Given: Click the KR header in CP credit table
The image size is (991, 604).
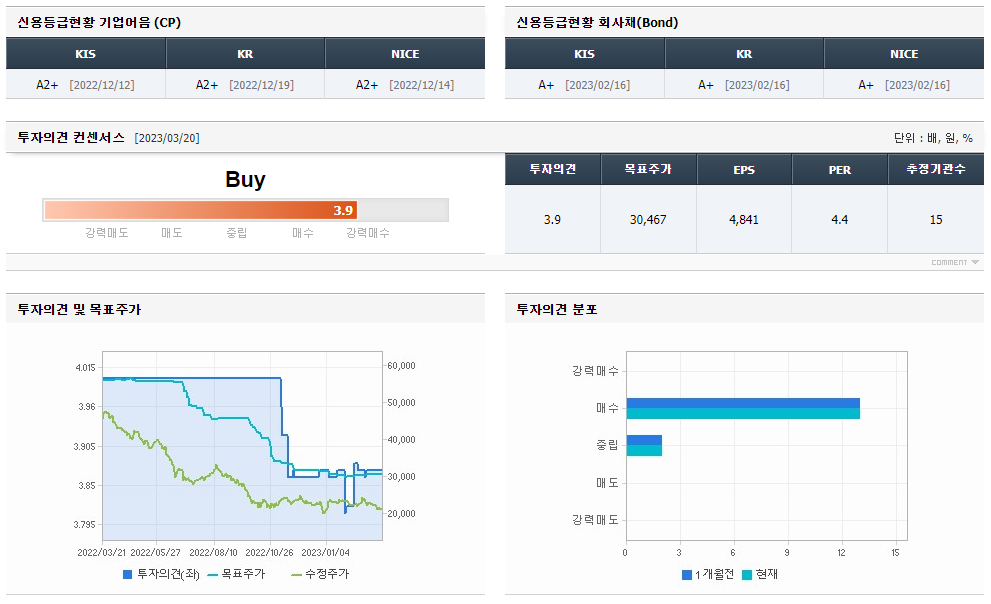Looking at the screenshot, I should pyautogui.click(x=245, y=54).
